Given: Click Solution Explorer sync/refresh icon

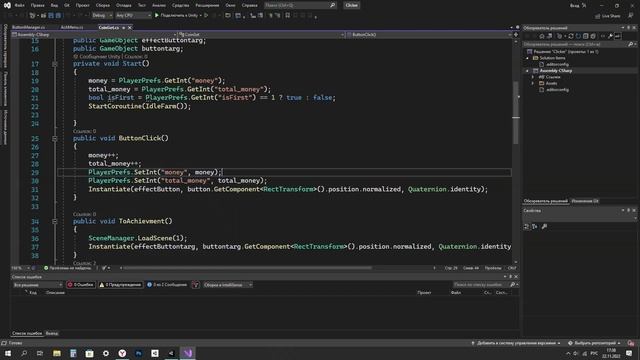Looking at the screenshot, I should (571, 36).
